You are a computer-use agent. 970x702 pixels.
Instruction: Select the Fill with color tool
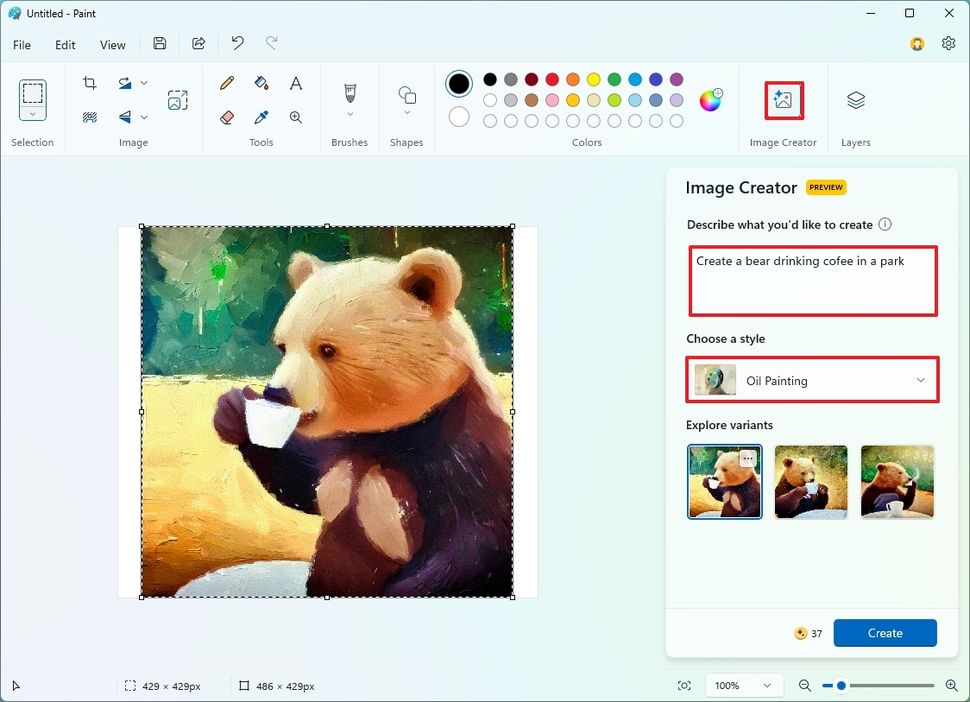point(261,83)
